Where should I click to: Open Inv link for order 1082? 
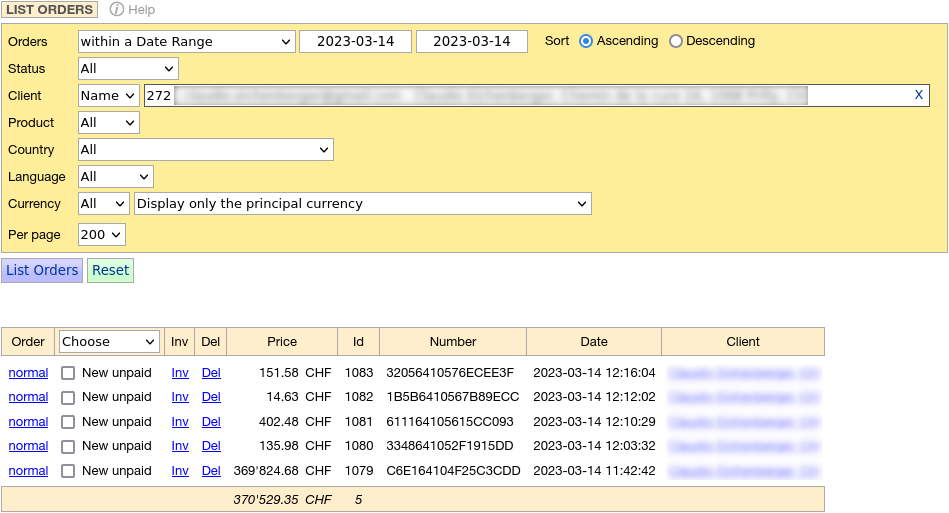pos(180,397)
